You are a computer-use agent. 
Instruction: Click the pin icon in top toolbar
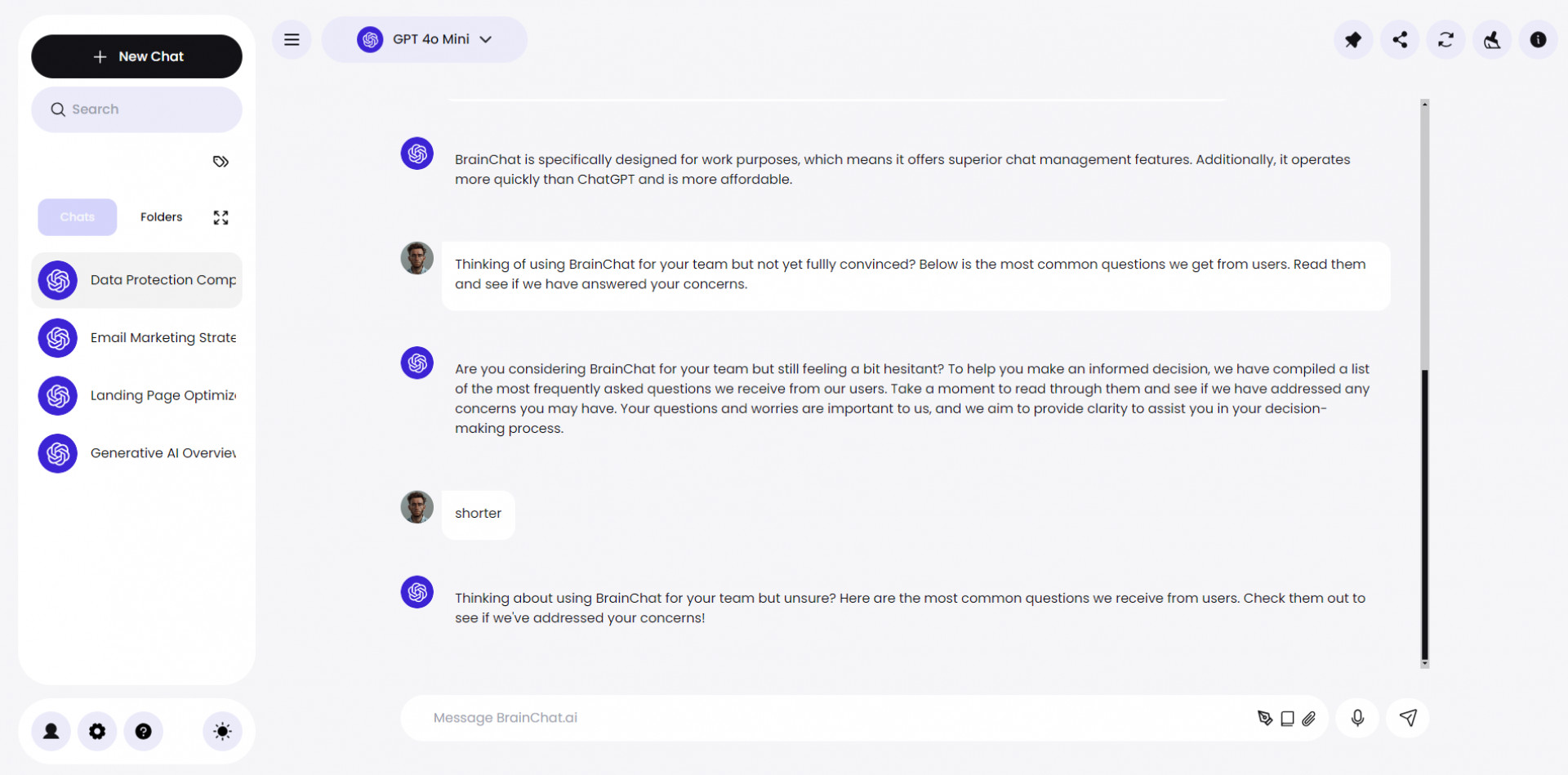click(1353, 39)
